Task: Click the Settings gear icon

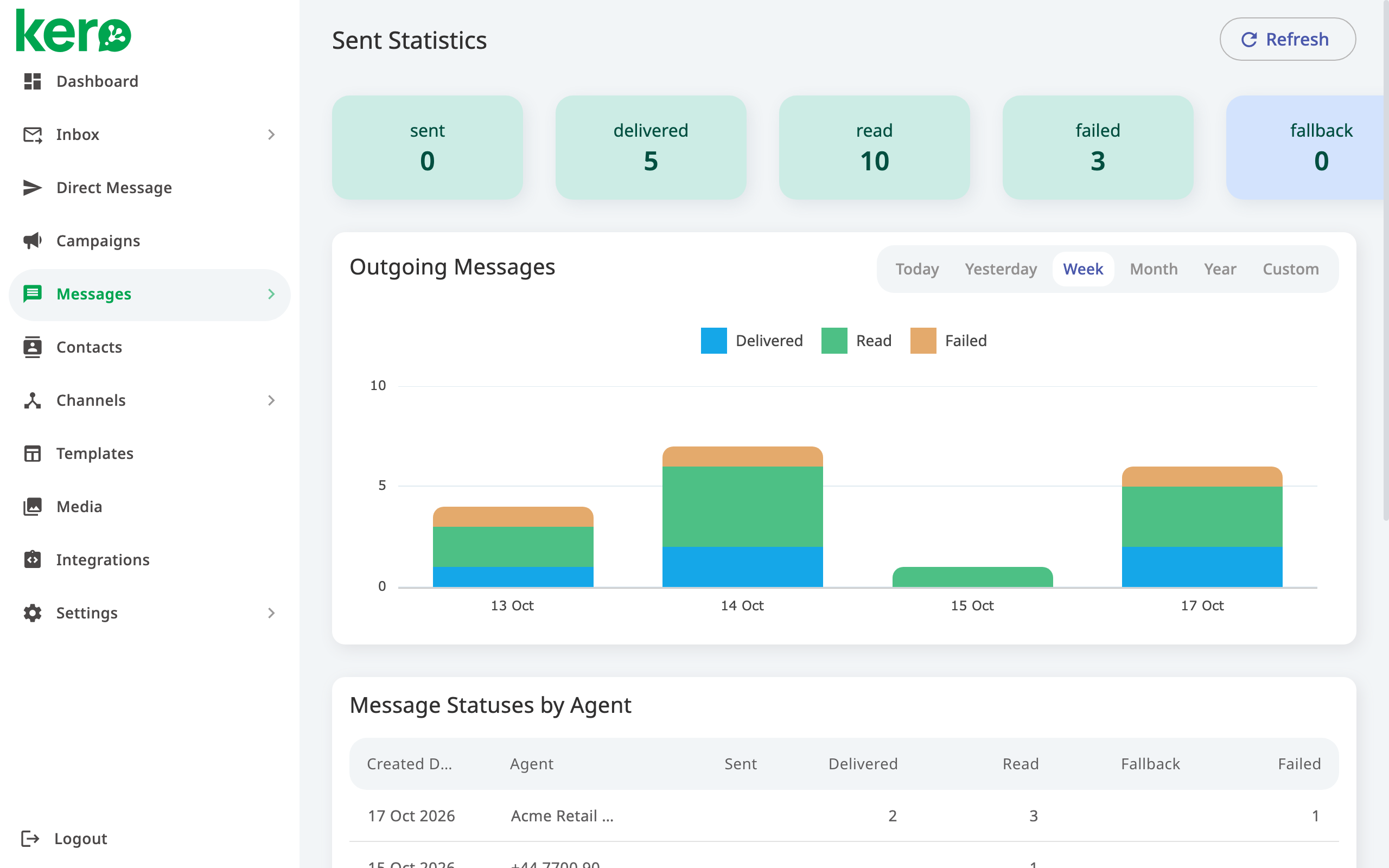Action: click(x=33, y=613)
